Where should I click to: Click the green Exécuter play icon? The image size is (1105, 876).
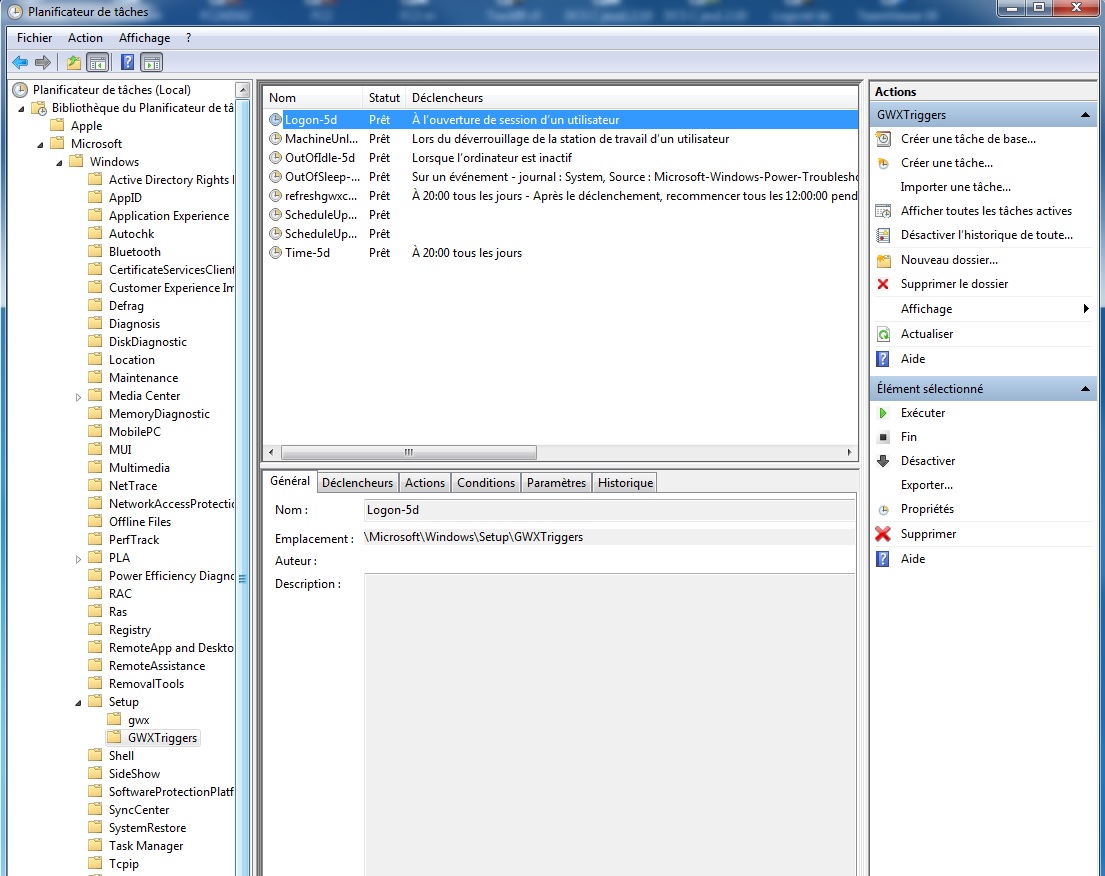pyautogui.click(x=883, y=413)
